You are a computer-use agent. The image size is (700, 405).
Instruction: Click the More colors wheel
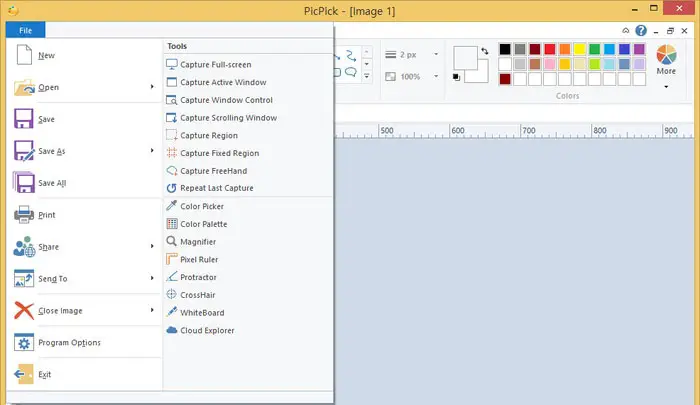(x=666, y=55)
